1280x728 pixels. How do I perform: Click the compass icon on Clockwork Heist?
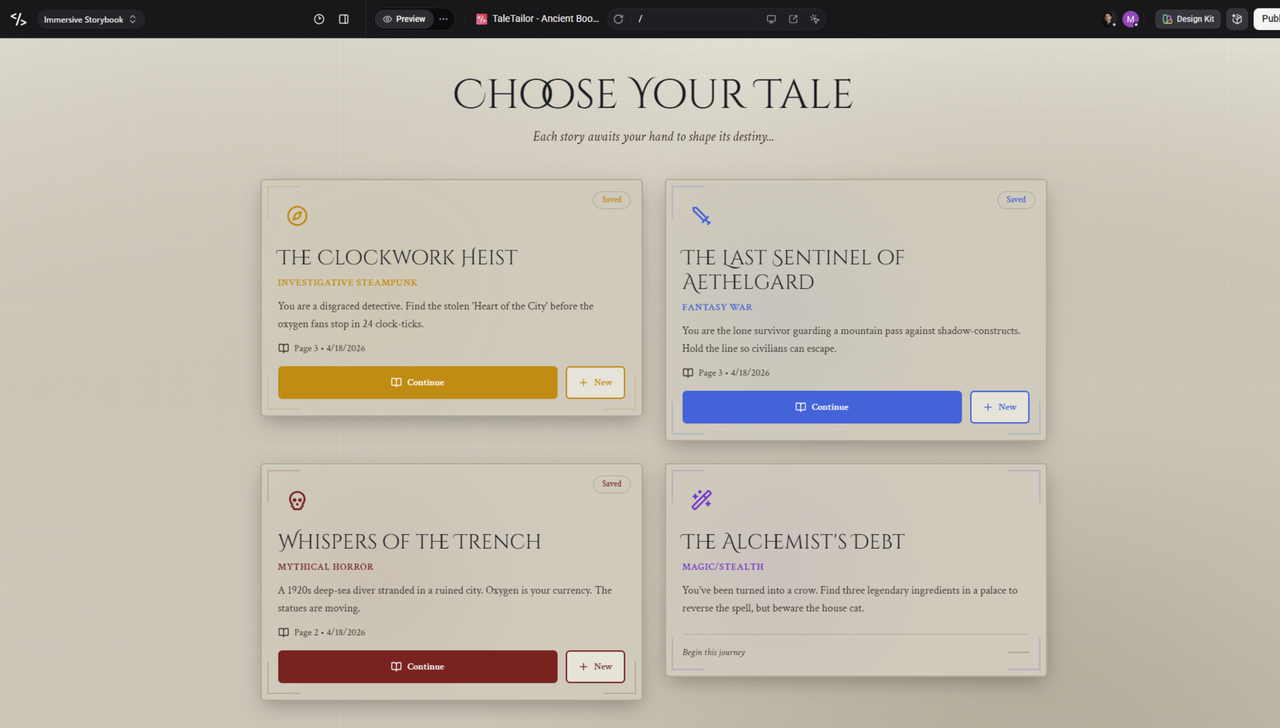coord(297,216)
